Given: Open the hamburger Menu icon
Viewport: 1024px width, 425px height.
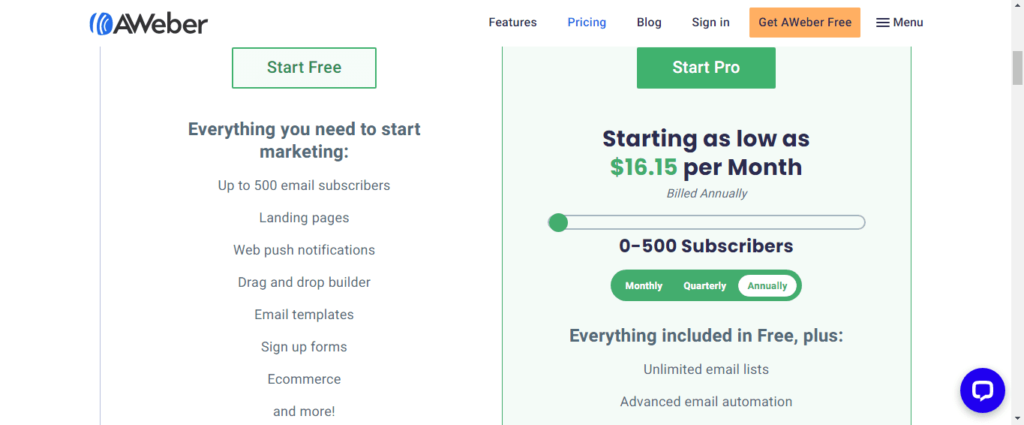Looking at the screenshot, I should point(883,23).
